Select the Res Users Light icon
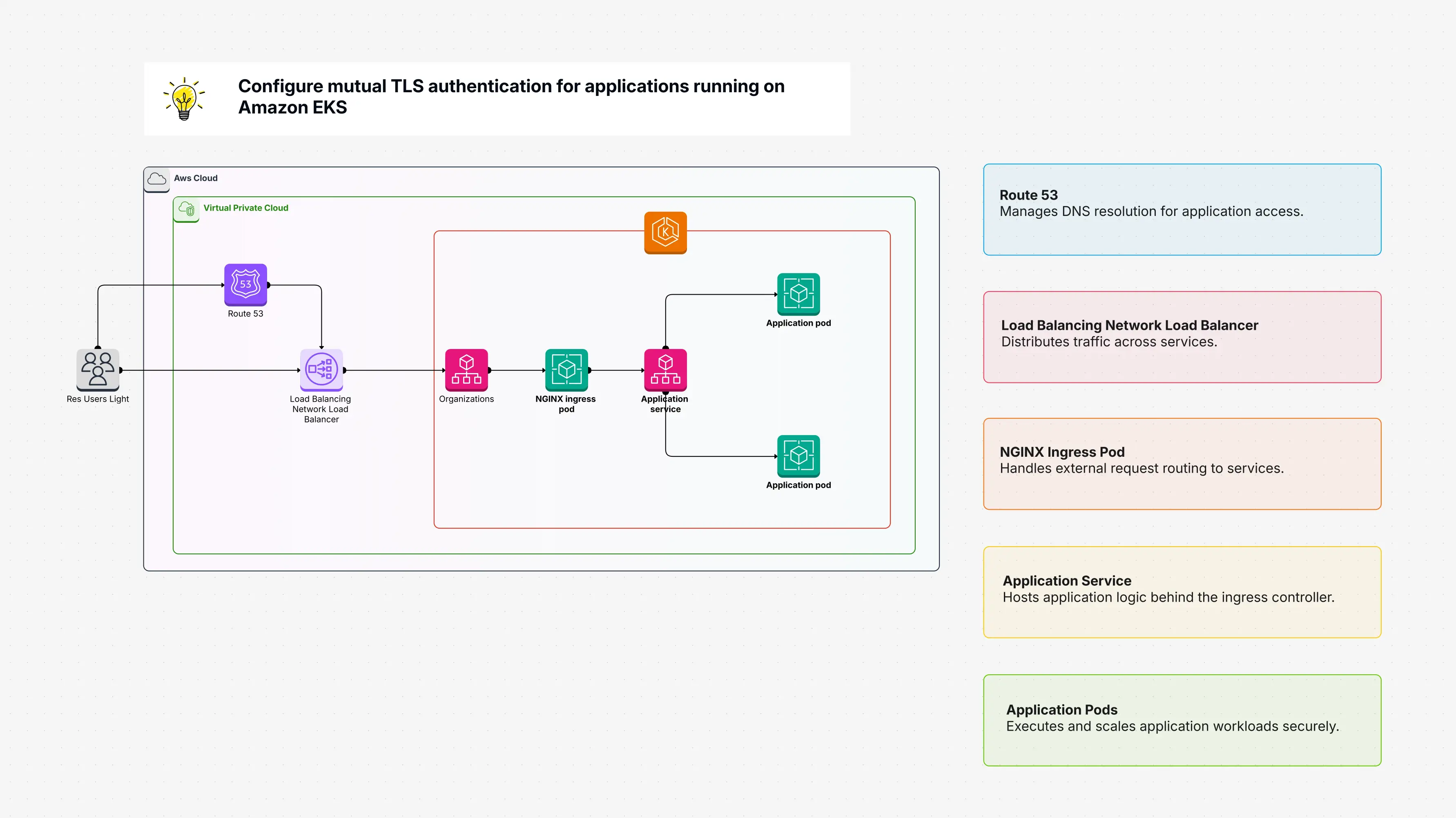This screenshot has width=1456, height=818. click(x=98, y=369)
